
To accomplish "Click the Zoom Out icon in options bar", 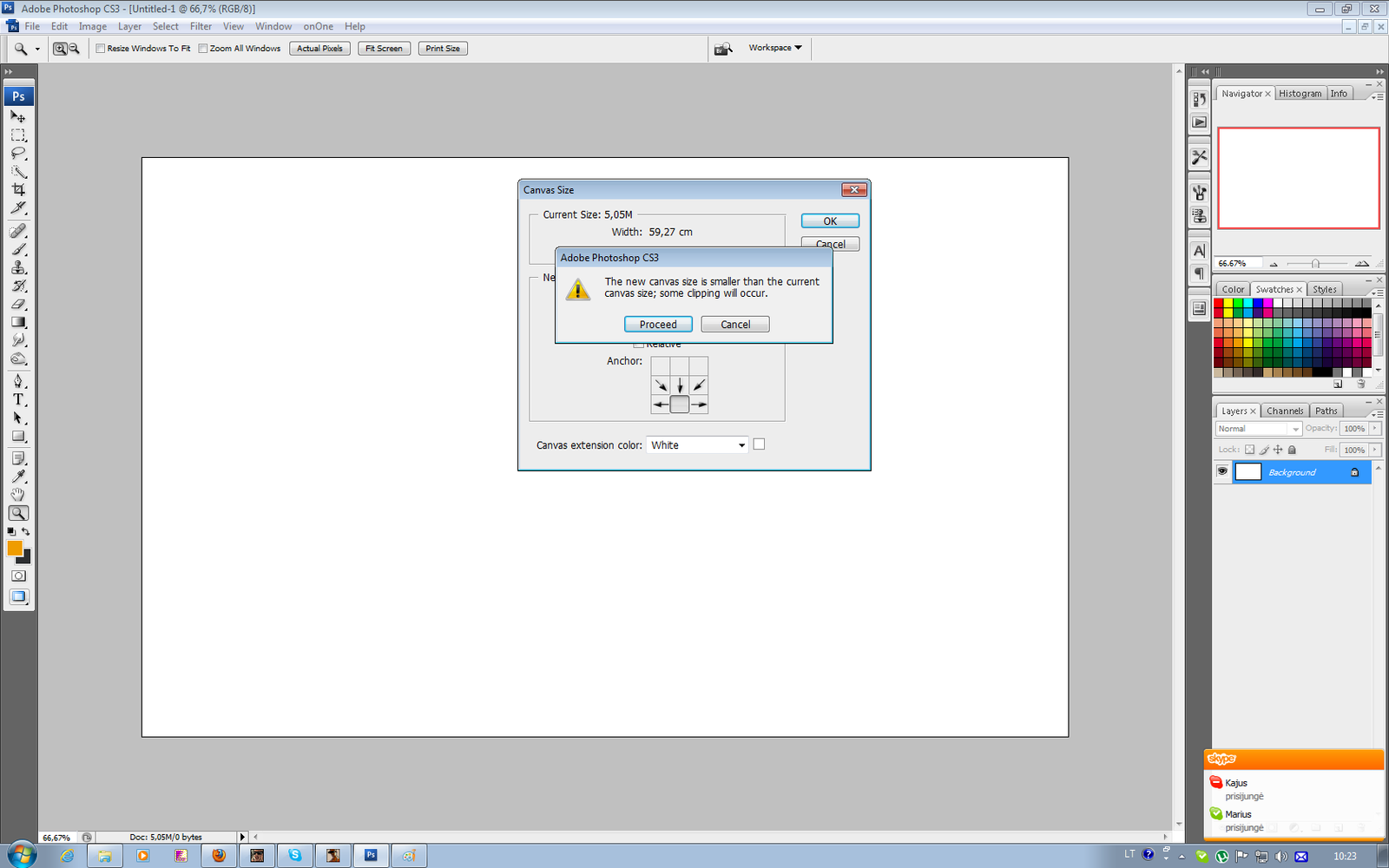I will 74,49.
